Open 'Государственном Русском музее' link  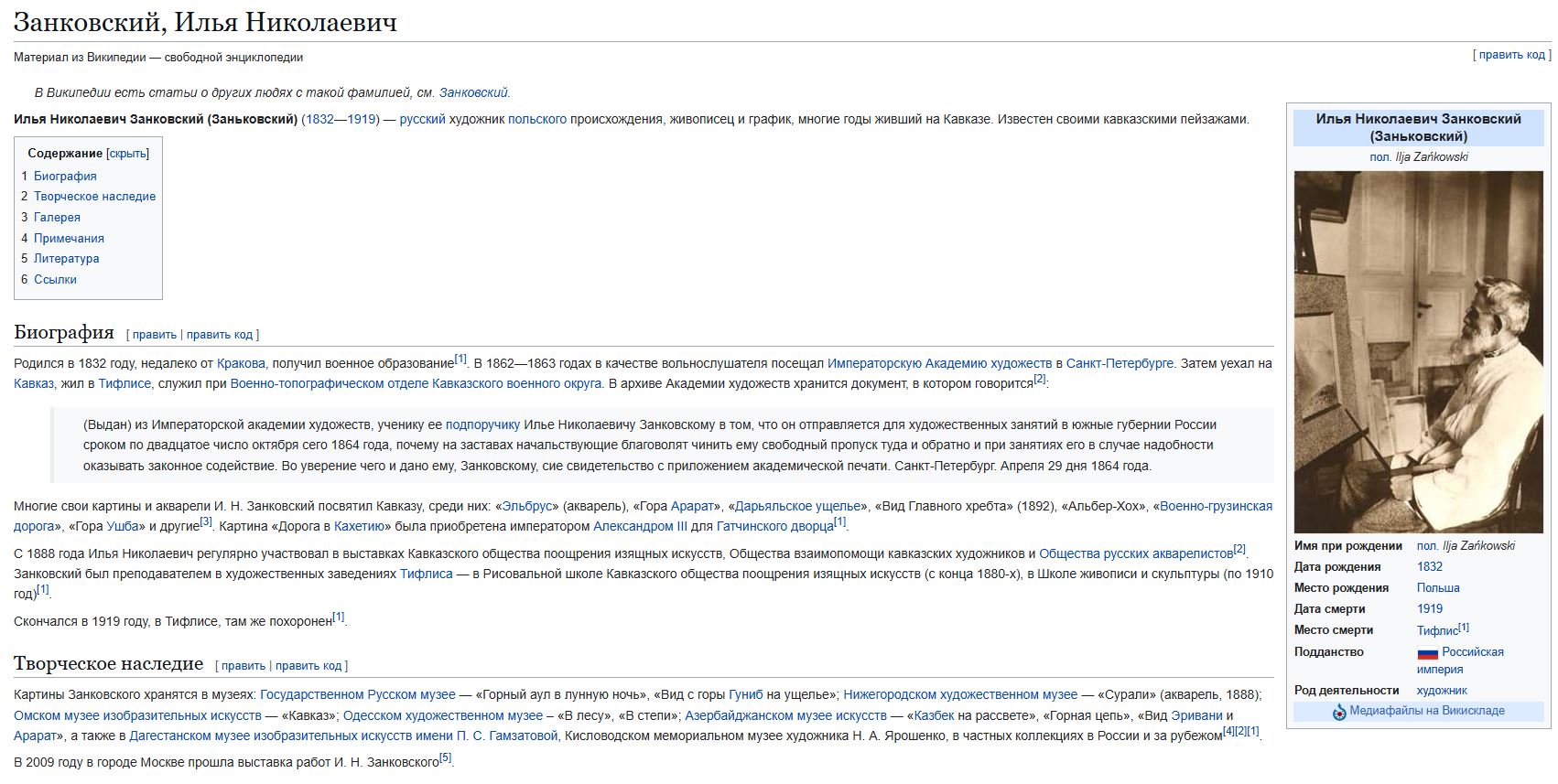point(358,694)
